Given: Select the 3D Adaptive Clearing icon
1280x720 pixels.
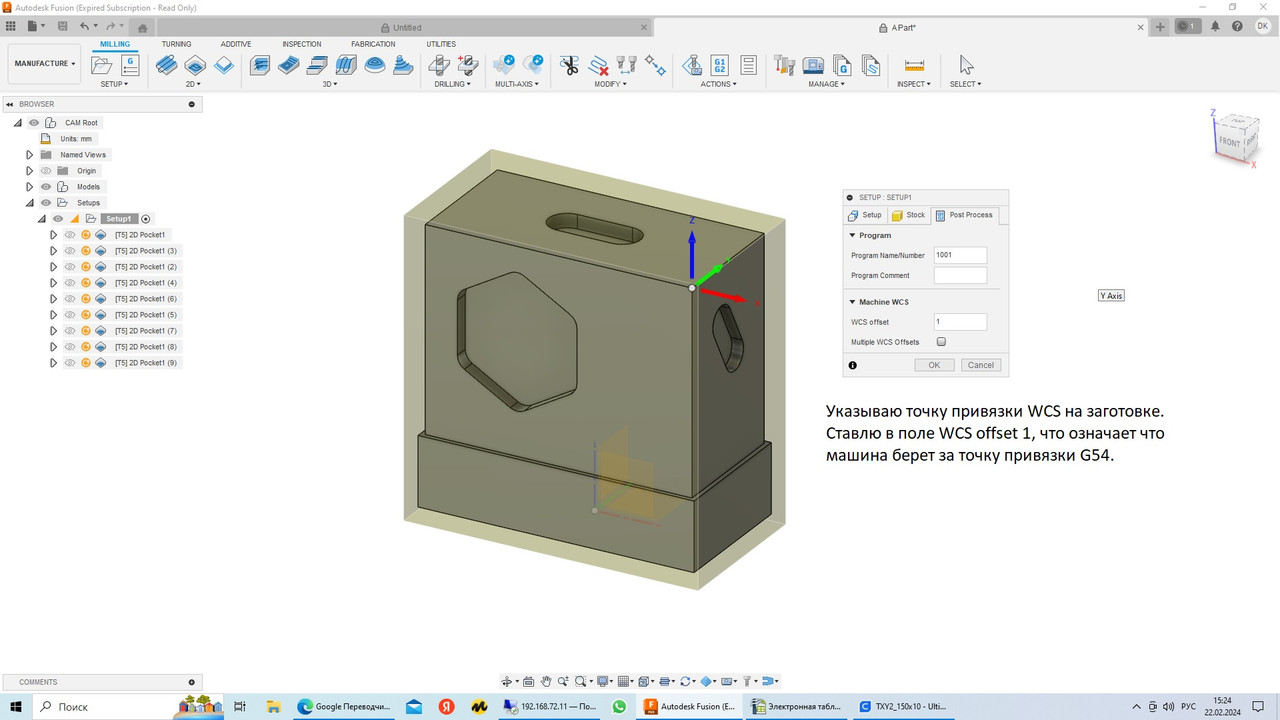Looking at the screenshot, I should 259,66.
